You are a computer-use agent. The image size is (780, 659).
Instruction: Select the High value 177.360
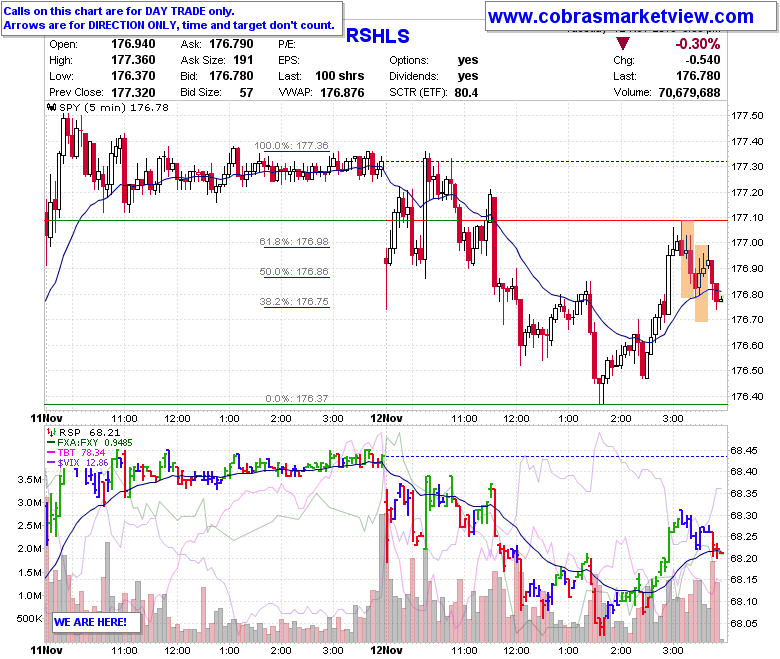133,60
